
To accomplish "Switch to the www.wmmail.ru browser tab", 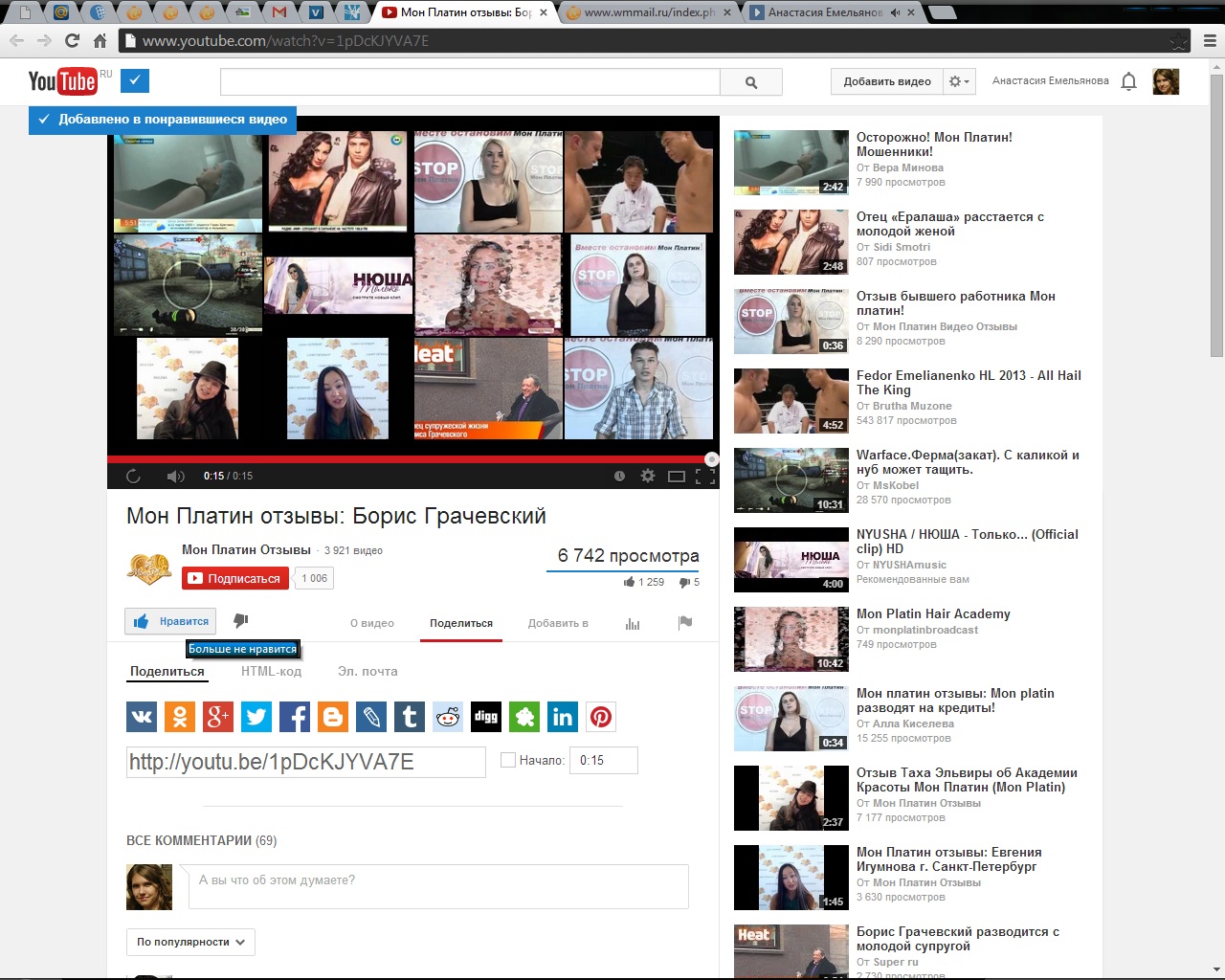I will 649,12.
